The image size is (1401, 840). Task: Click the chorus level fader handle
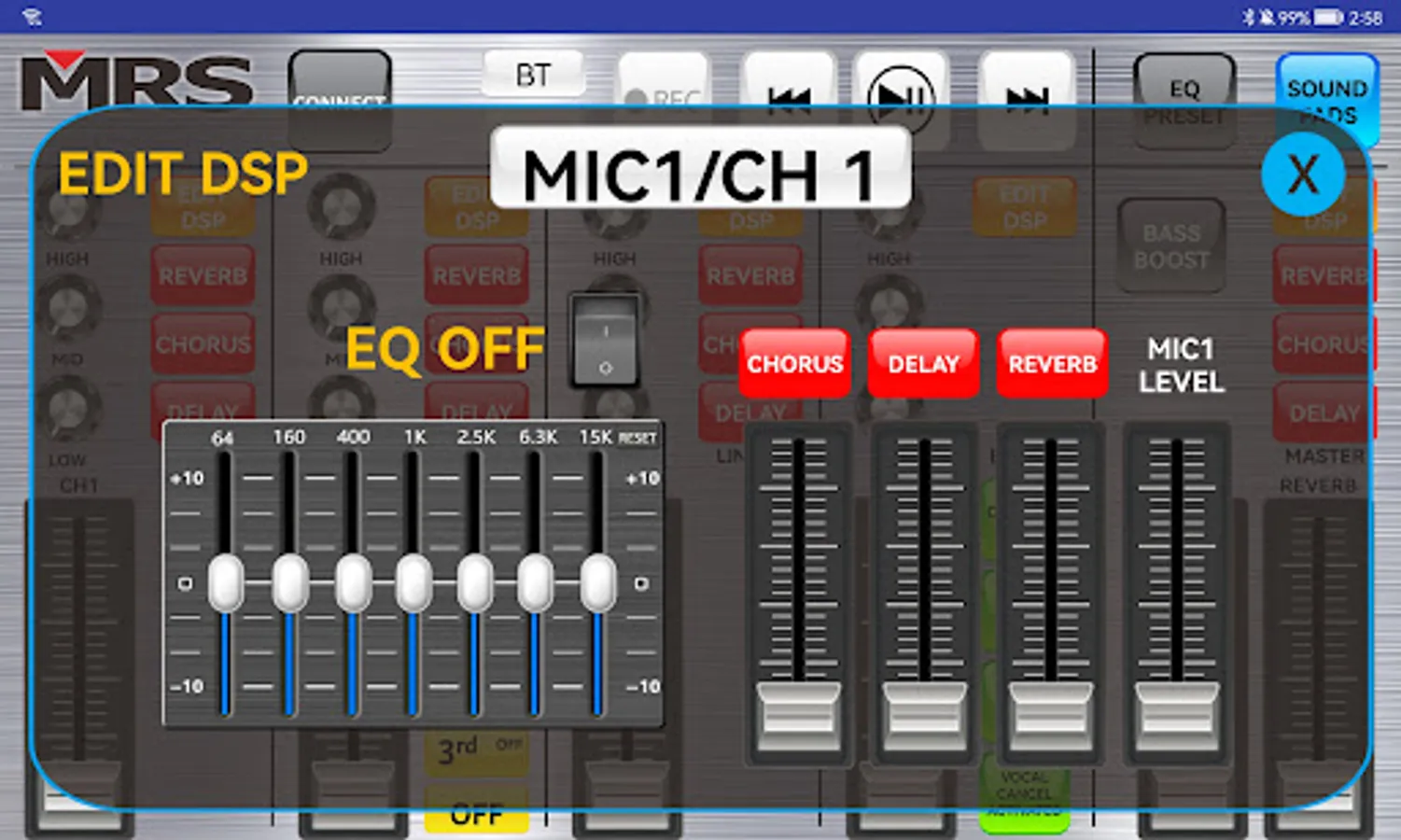pos(798,716)
